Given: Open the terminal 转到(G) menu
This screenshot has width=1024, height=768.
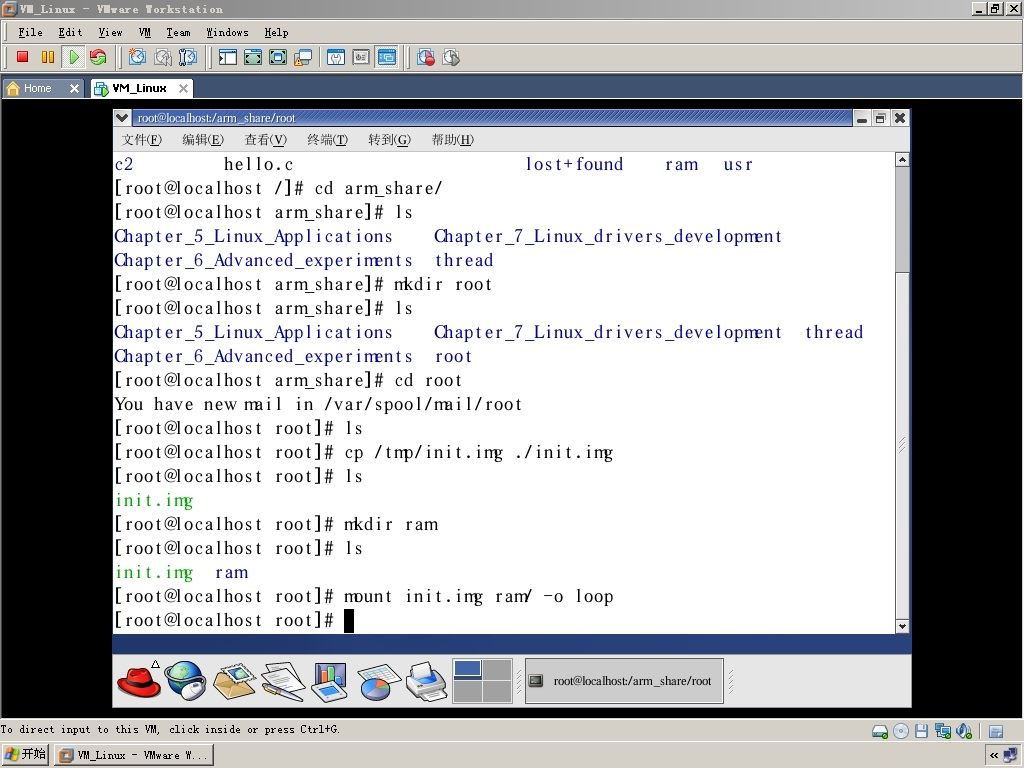Looking at the screenshot, I should coord(389,139).
